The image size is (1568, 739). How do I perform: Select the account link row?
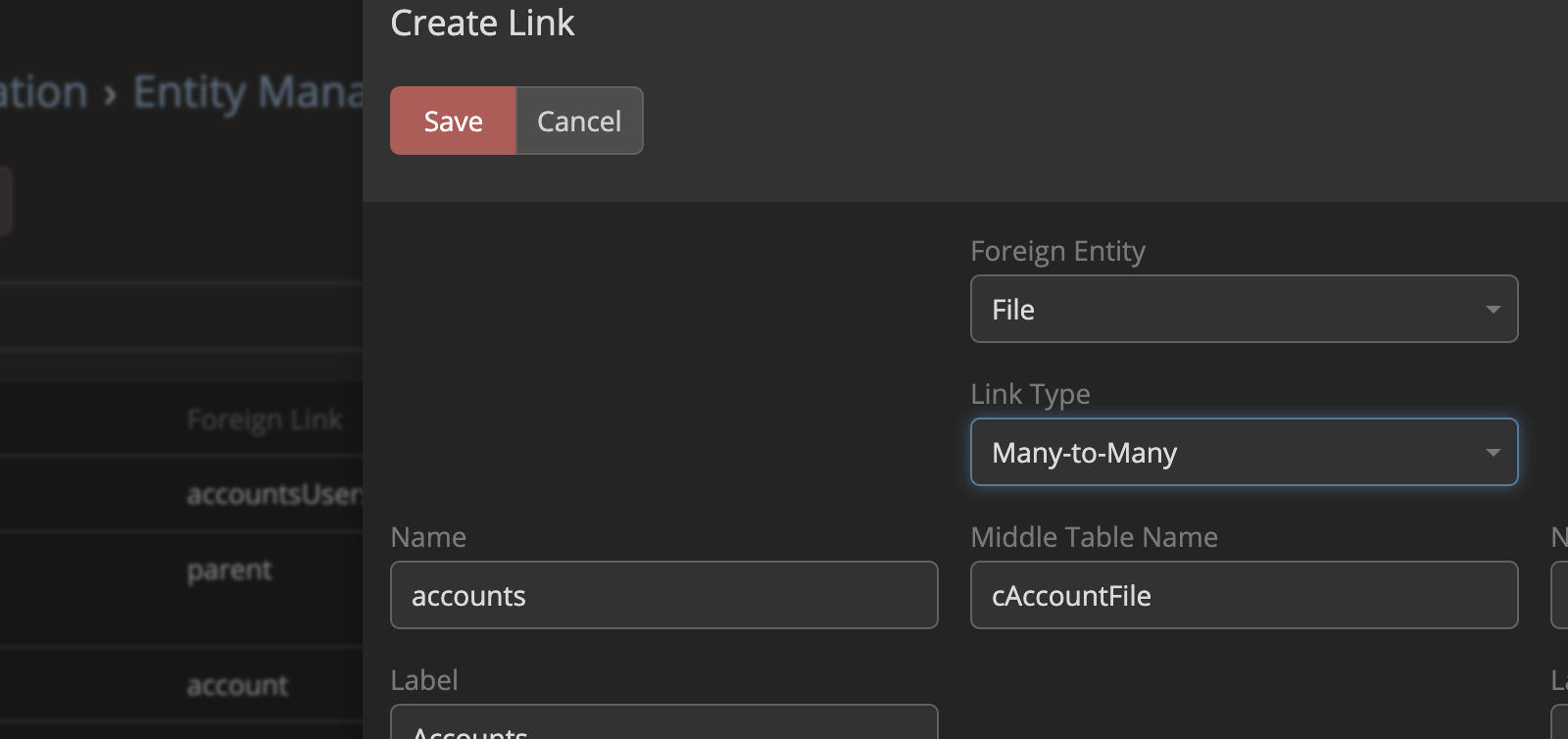pos(237,686)
